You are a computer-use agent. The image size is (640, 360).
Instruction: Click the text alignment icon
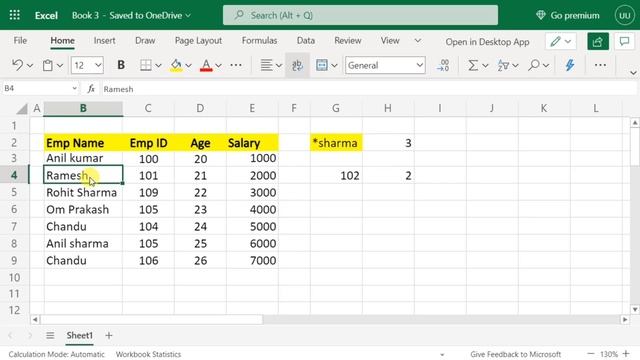(266, 65)
